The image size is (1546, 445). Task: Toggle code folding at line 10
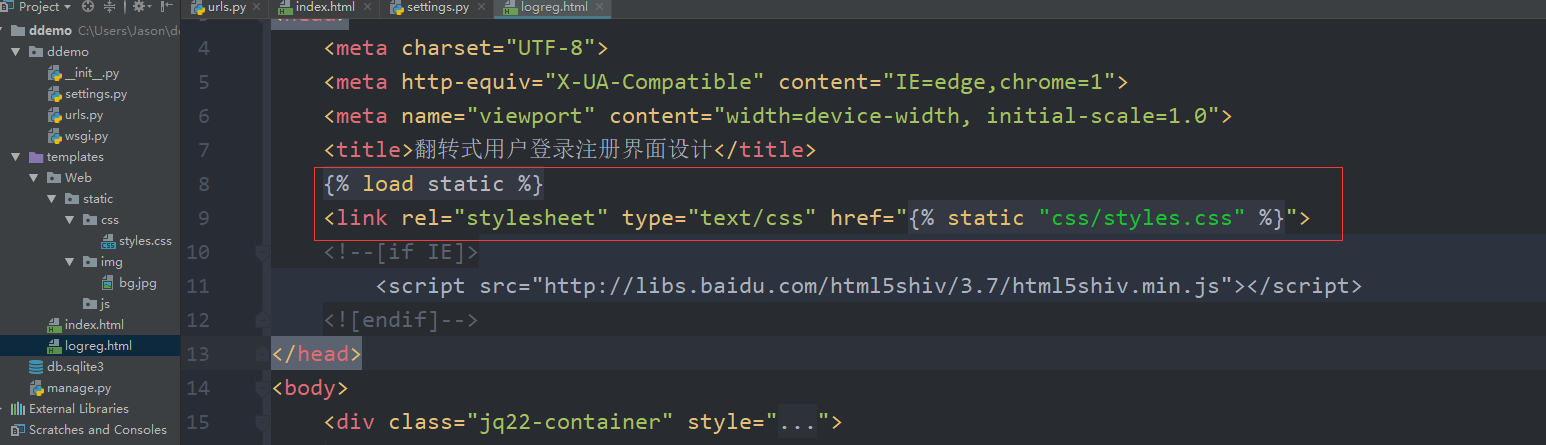point(260,252)
